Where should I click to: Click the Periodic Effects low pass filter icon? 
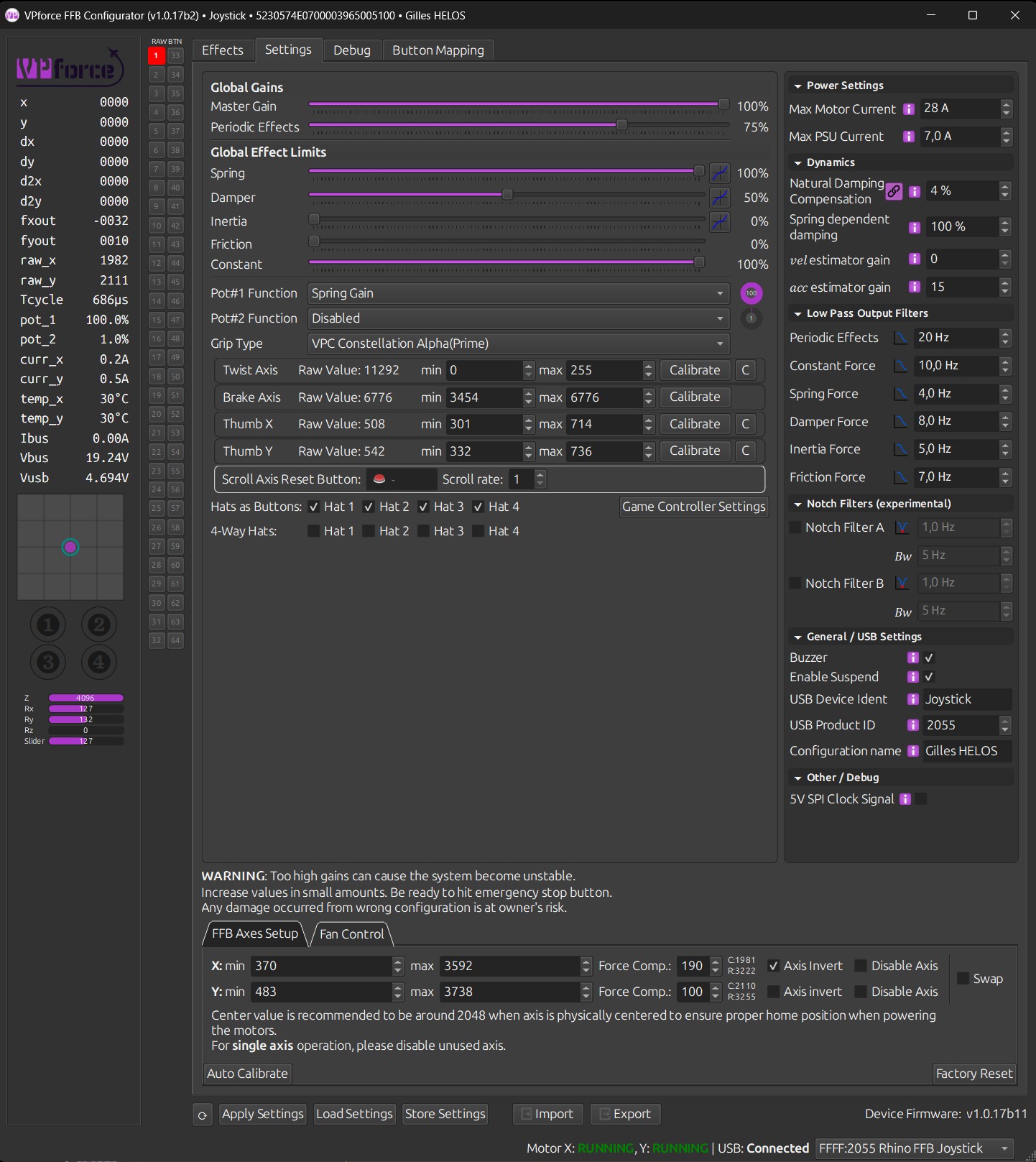(x=900, y=338)
